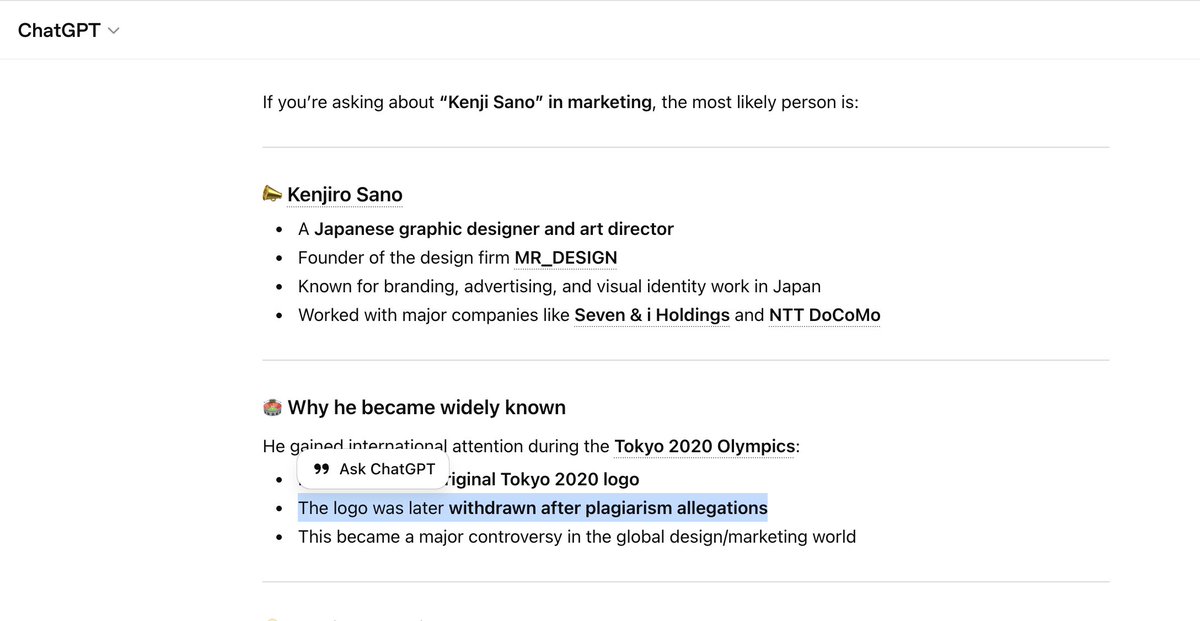Click the quote icon in Ask ChatGPT popup
This screenshot has height=621, width=1200.
coord(321,469)
